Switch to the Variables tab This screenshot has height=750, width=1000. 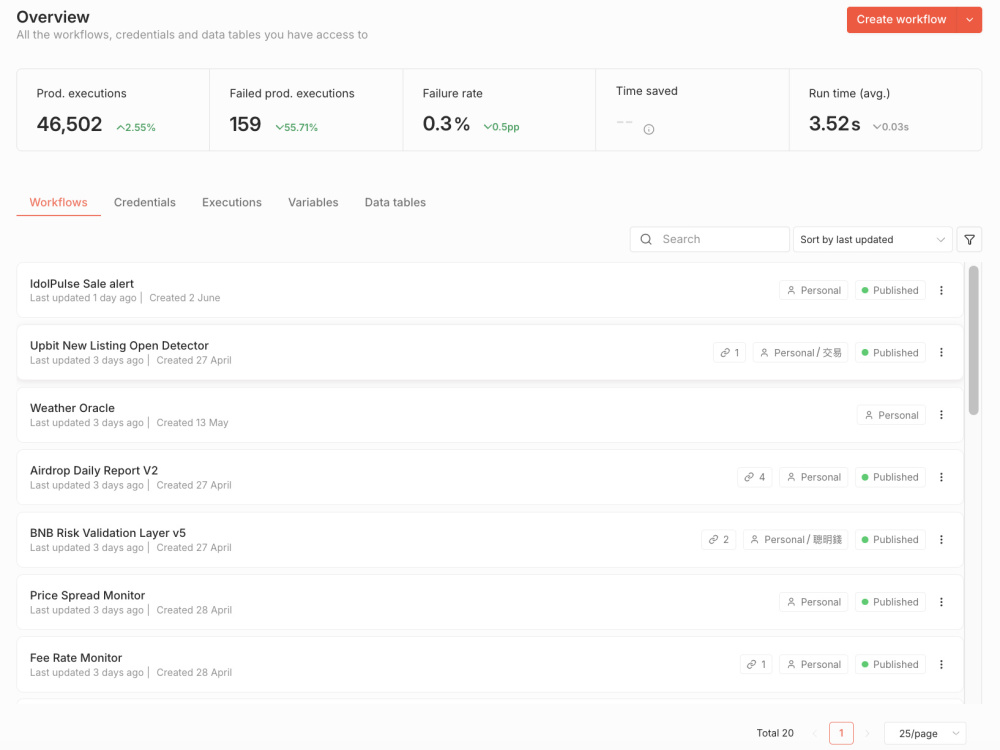pos(313,202)
